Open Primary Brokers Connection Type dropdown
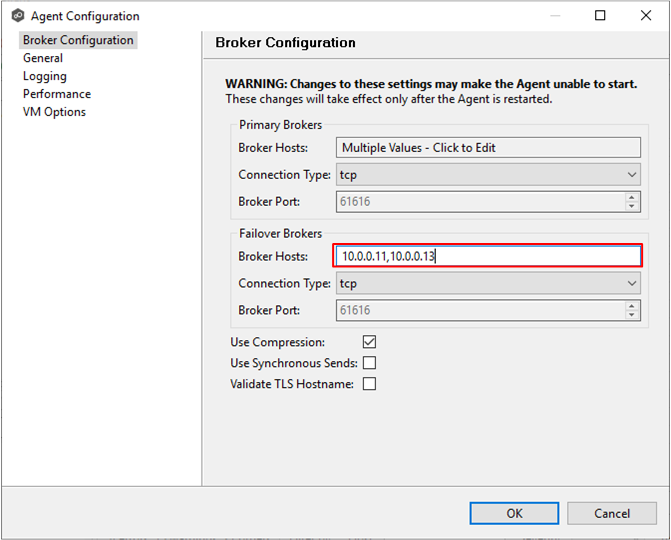The width and height of the screenshot is (671, 540). (488, 175)
